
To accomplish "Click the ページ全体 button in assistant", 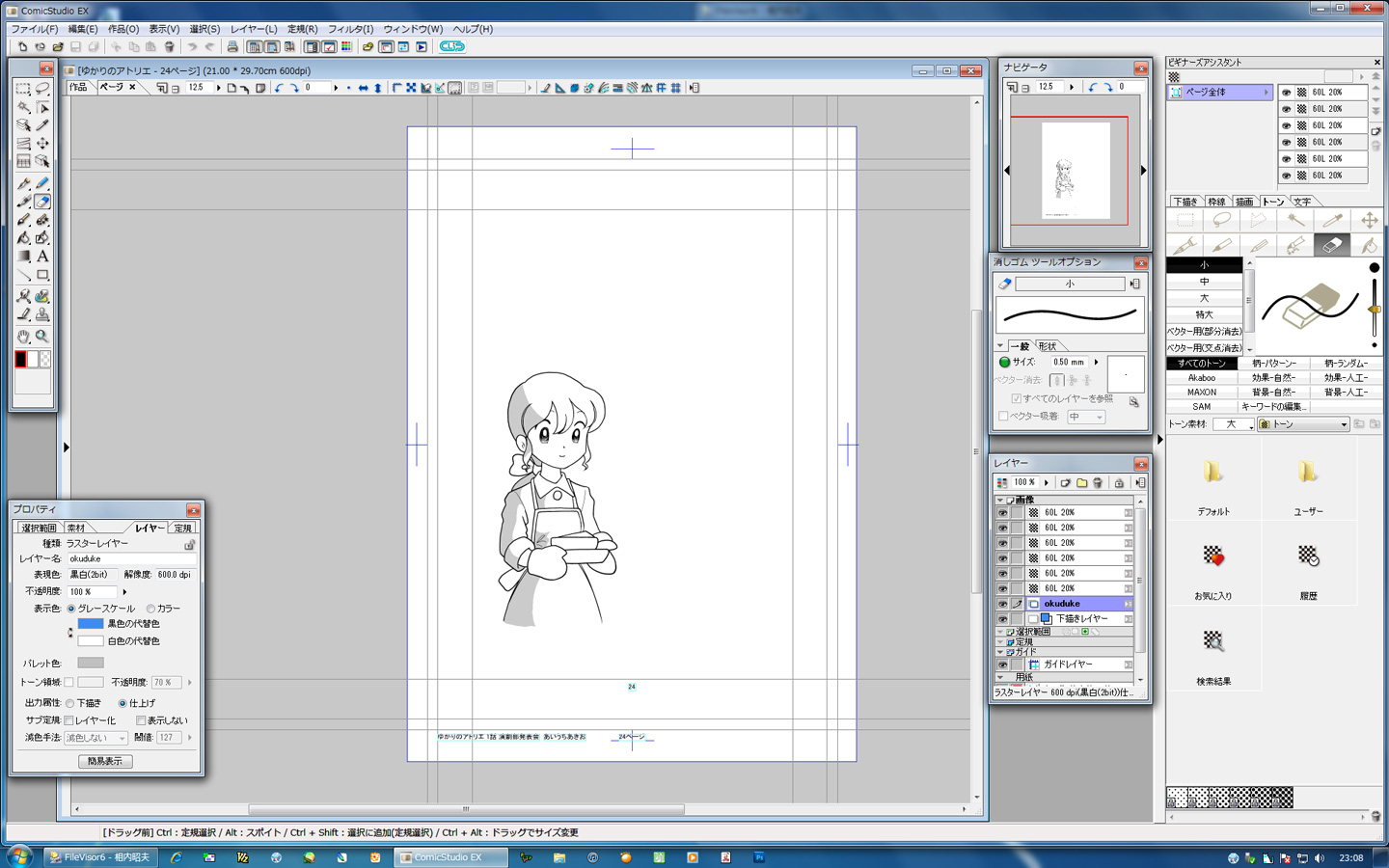I will pyautogui.click(x=1220, y=93).
